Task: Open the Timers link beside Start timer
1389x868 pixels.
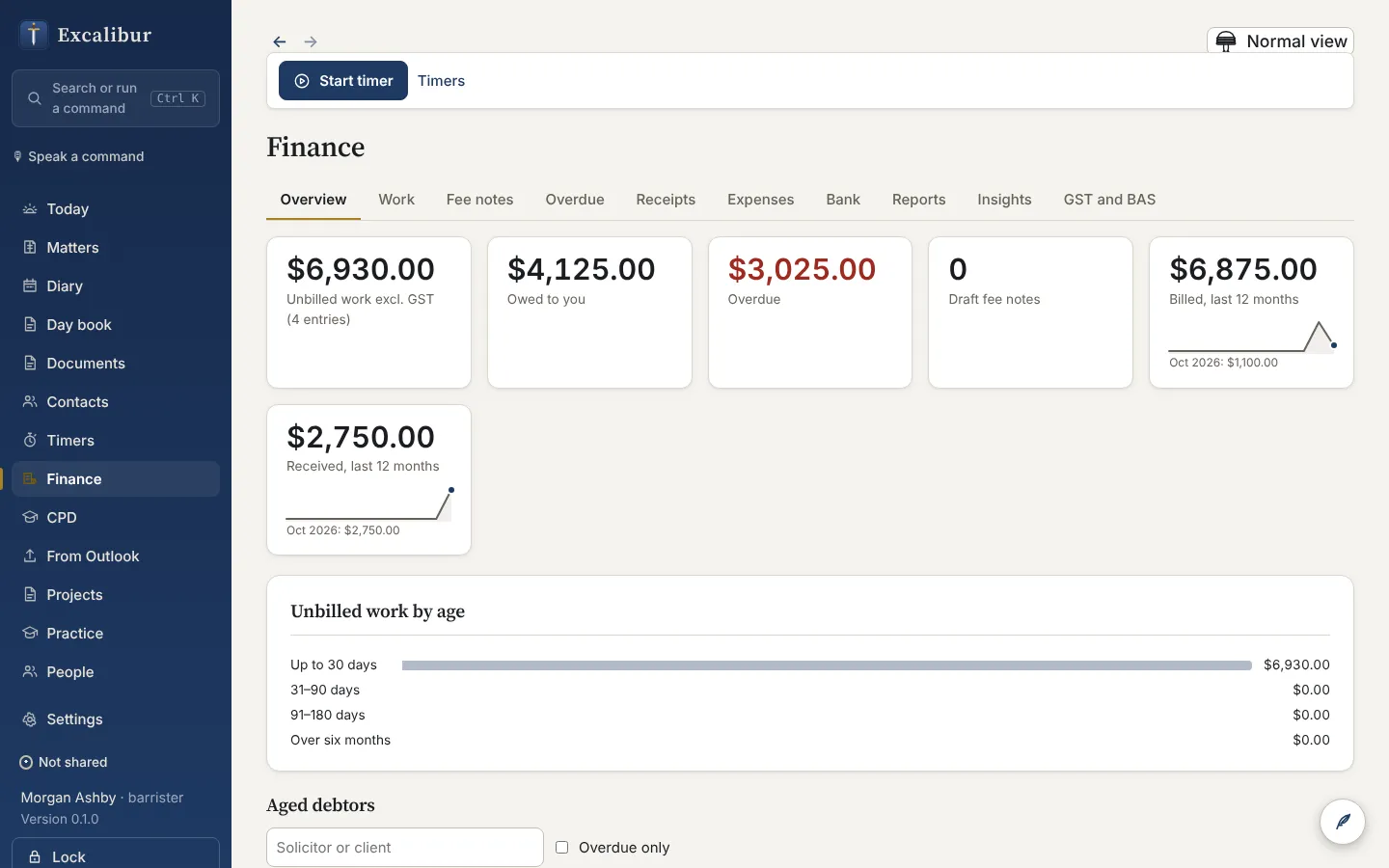Action: tap(441, 81)
